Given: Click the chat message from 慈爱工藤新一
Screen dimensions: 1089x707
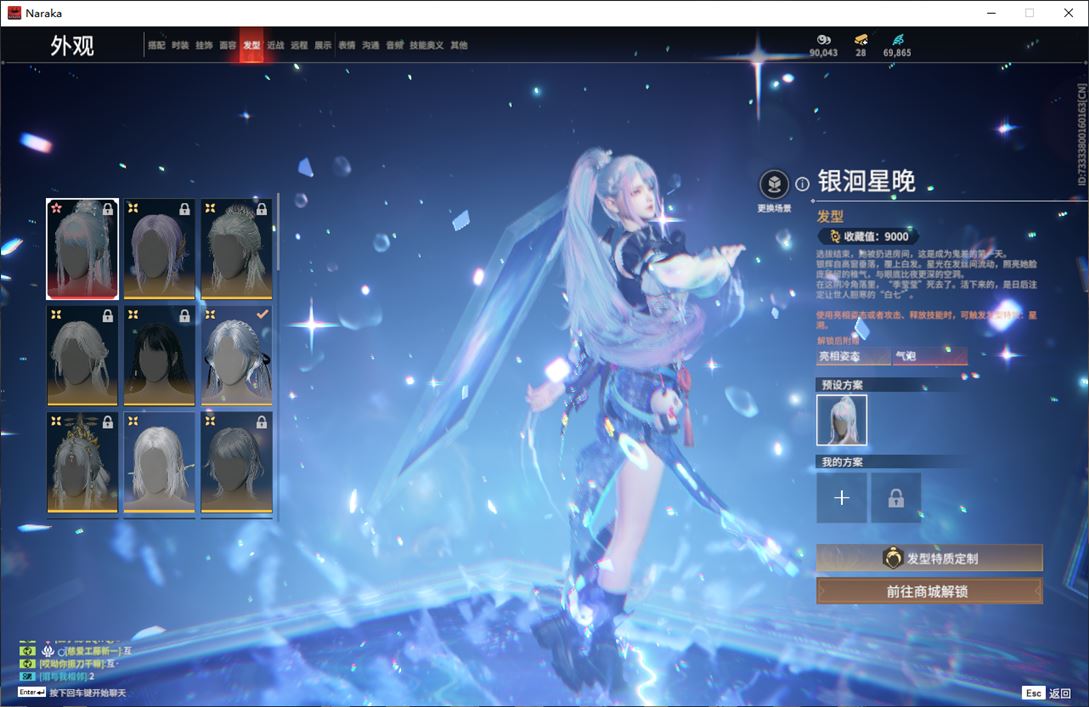Looking at the screenshot, I should pos(75,651).
